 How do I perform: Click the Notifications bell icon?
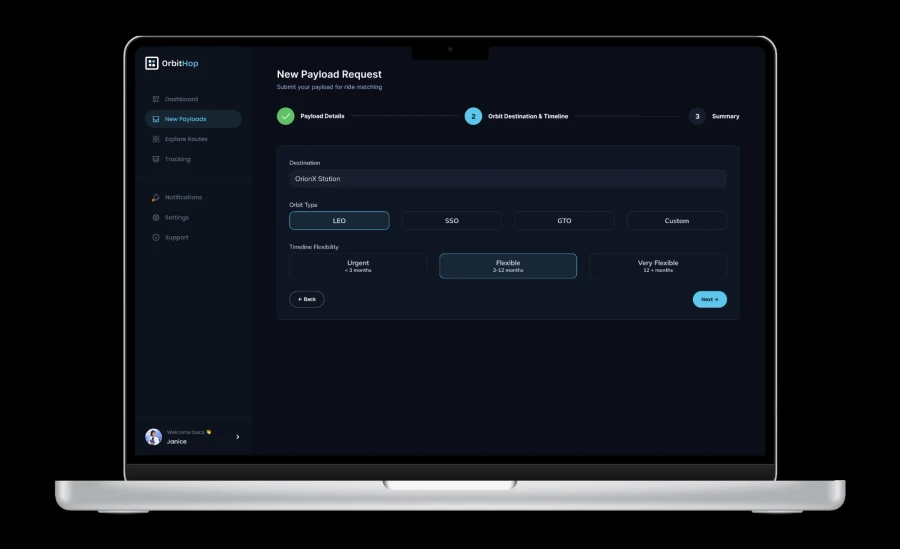(x=156, y=198)
